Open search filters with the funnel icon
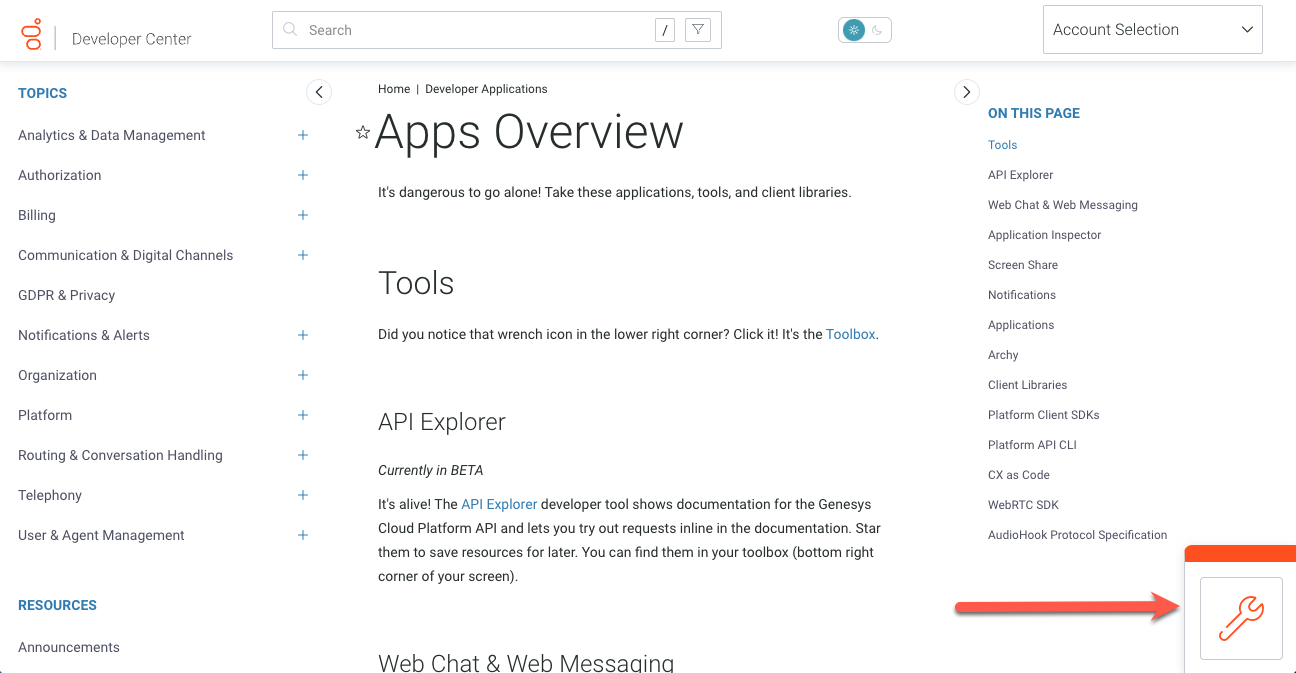This screenshot has width=1296, height=673. (x=697, y=29)
